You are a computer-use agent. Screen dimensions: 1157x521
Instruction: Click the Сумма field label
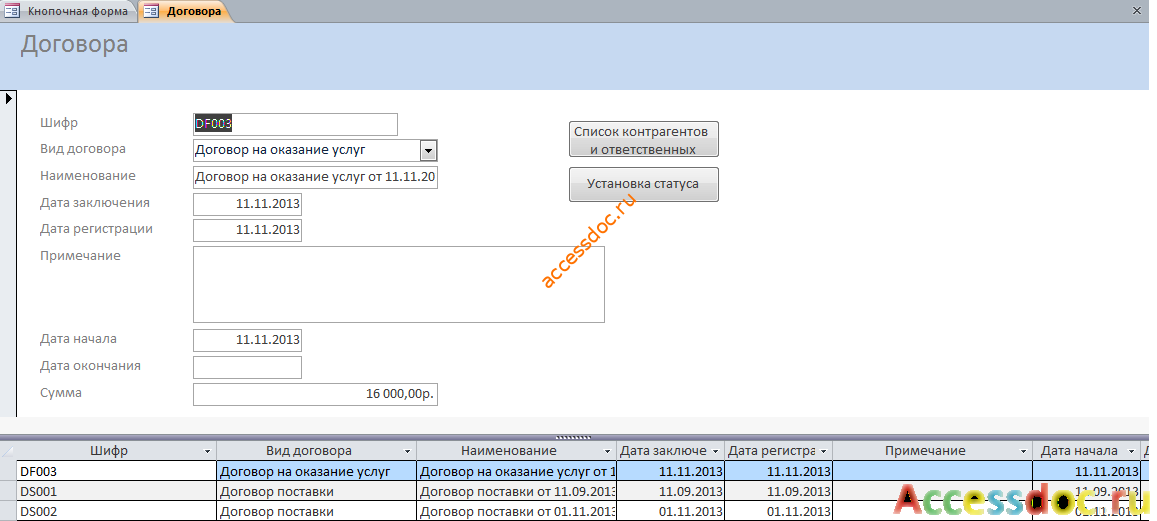pos(61,393)
